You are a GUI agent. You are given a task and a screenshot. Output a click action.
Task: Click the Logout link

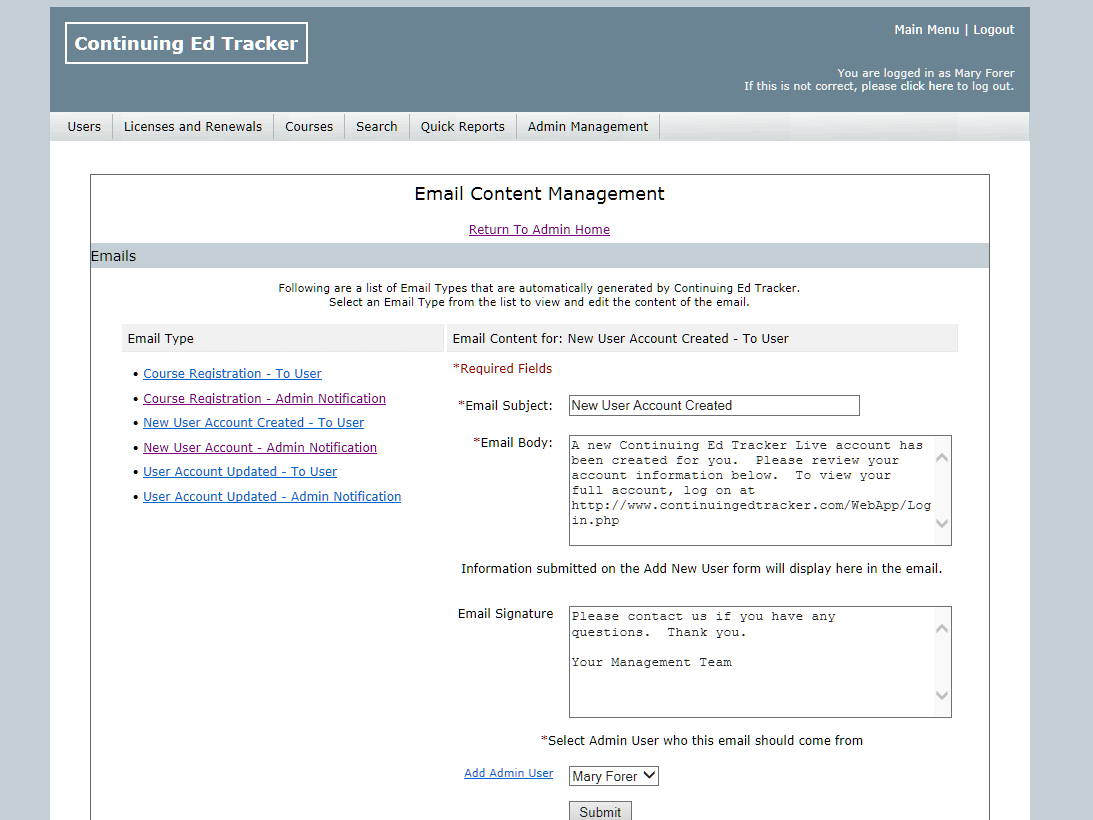[x=993, y=30]
